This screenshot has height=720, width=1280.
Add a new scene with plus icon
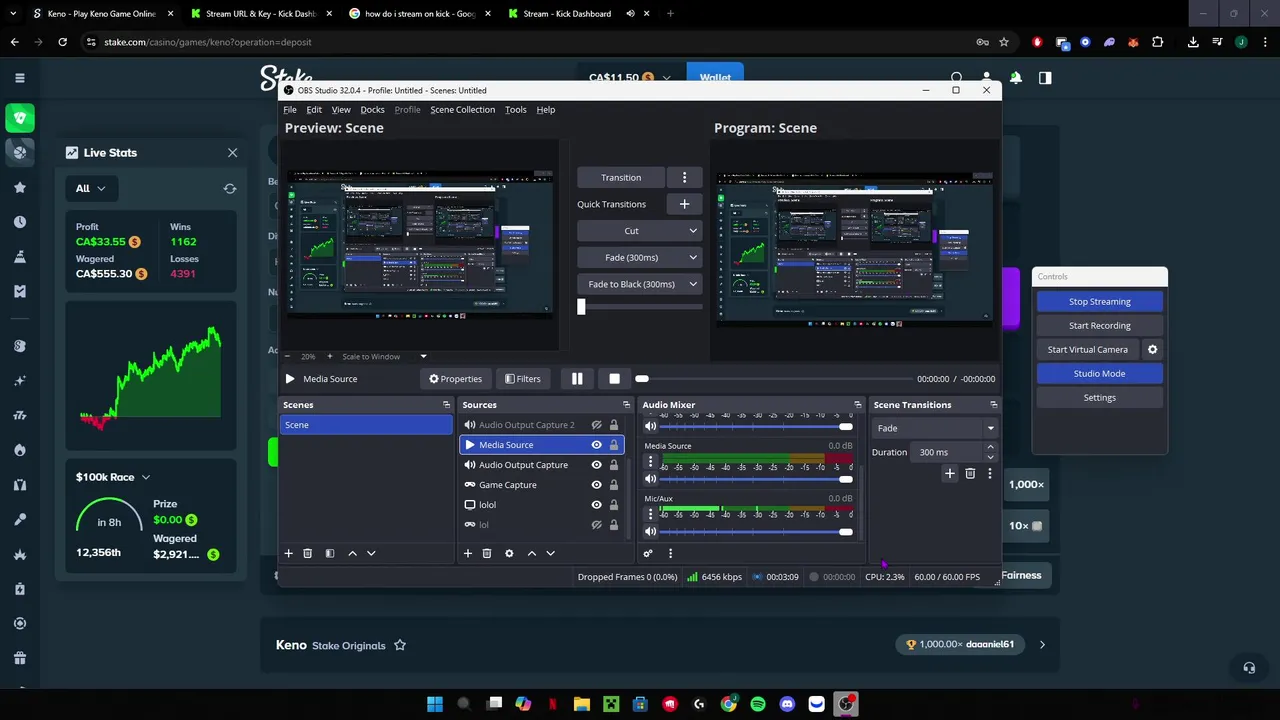click(x=288, y=553)
